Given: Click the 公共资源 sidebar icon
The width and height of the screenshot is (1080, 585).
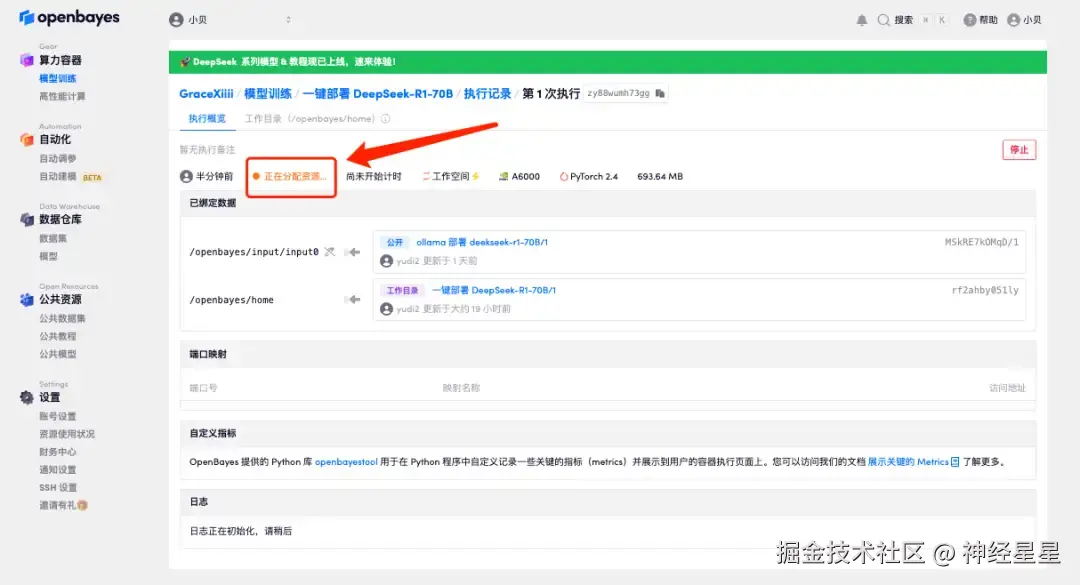Looking at the screenshot, I should (x=26, y=299).
